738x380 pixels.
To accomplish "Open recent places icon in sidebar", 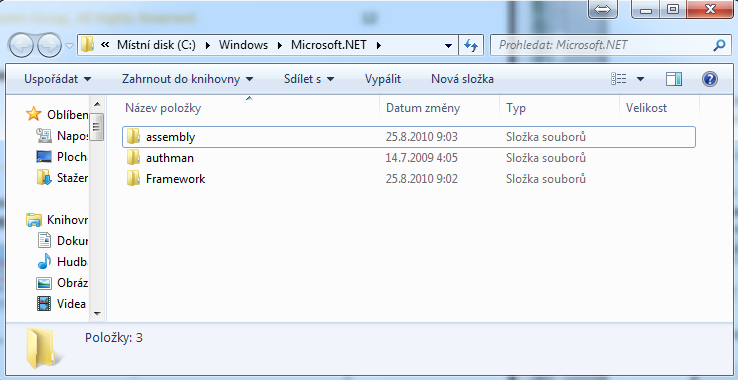I will click(x=44, y=136).
